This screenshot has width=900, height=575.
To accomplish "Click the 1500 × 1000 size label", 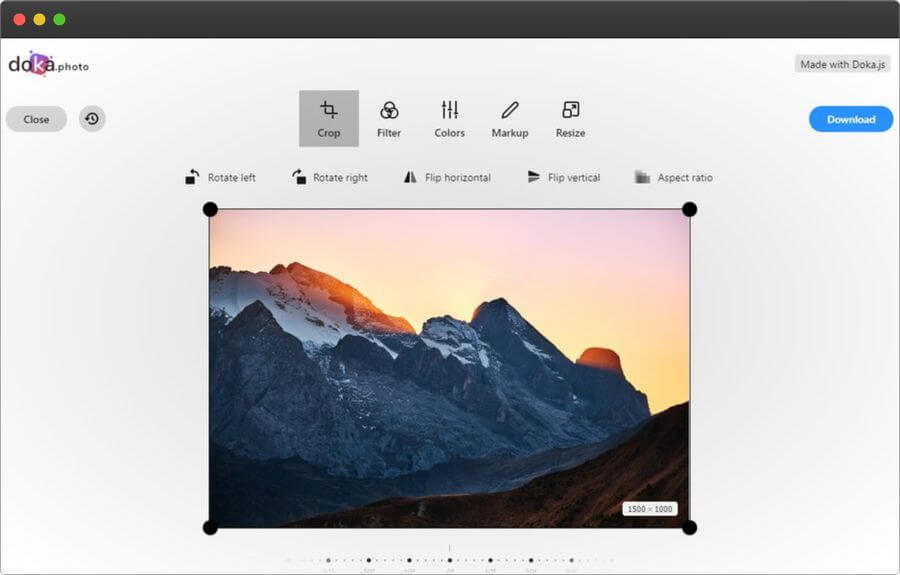I will 650,509.
